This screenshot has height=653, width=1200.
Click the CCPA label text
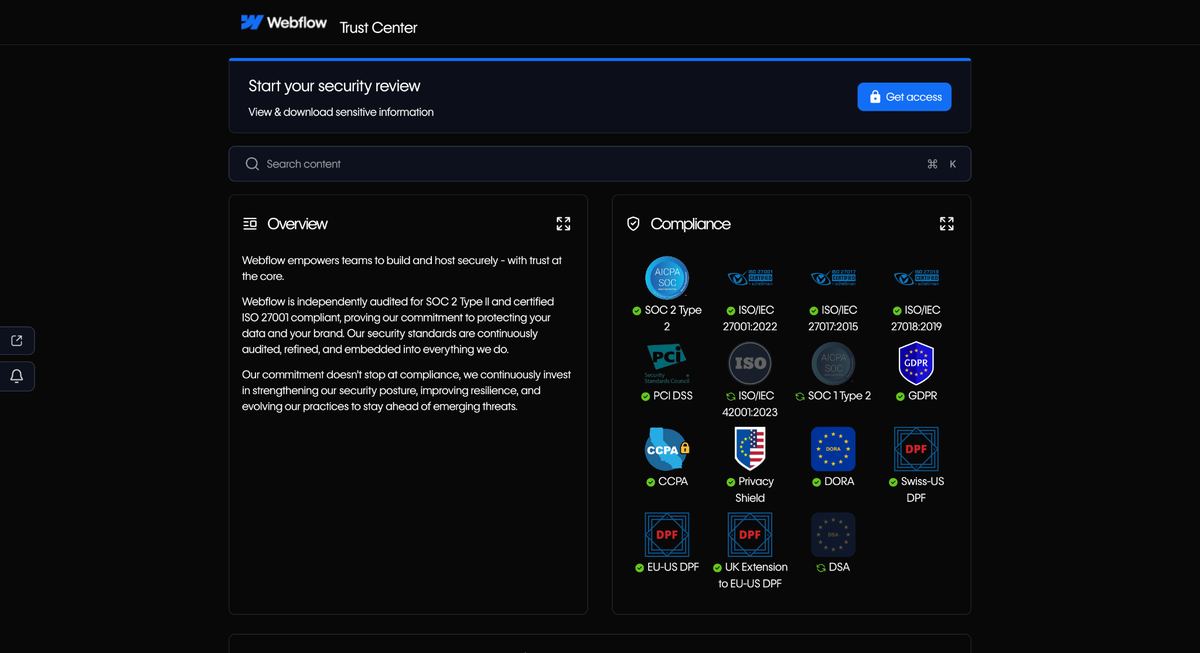(673, 482)
